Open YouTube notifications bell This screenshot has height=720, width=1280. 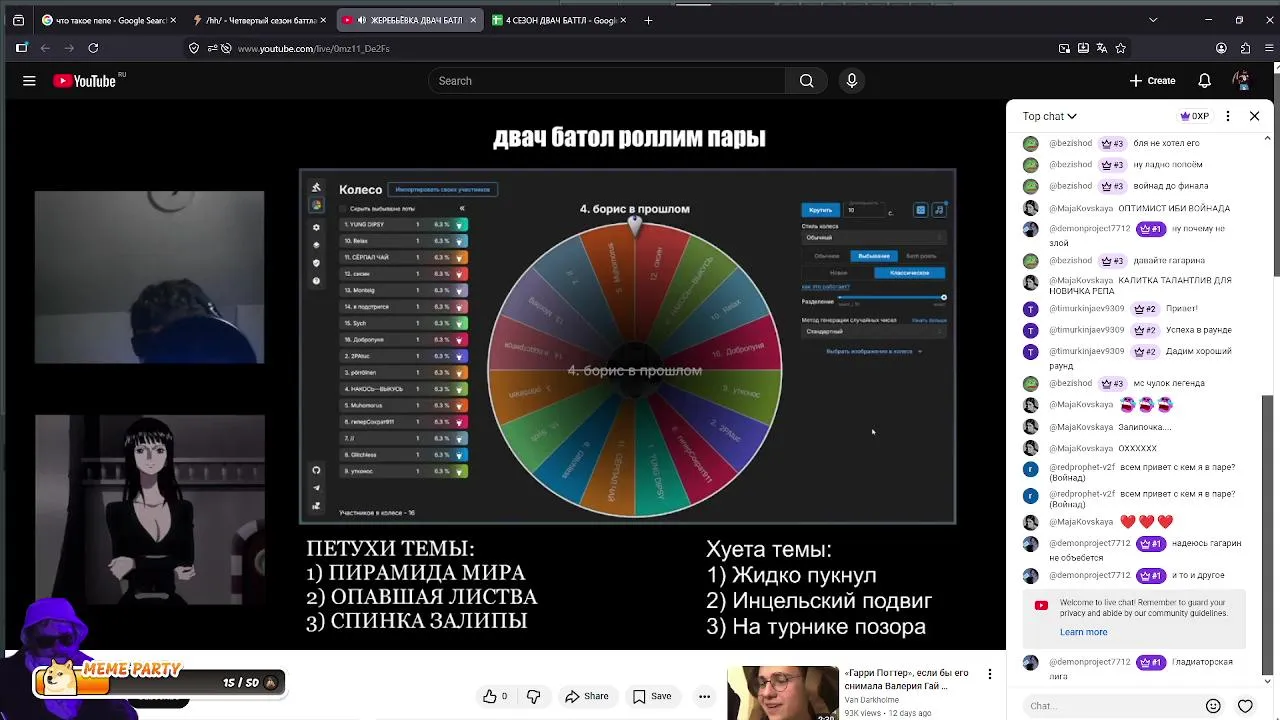1204,81
